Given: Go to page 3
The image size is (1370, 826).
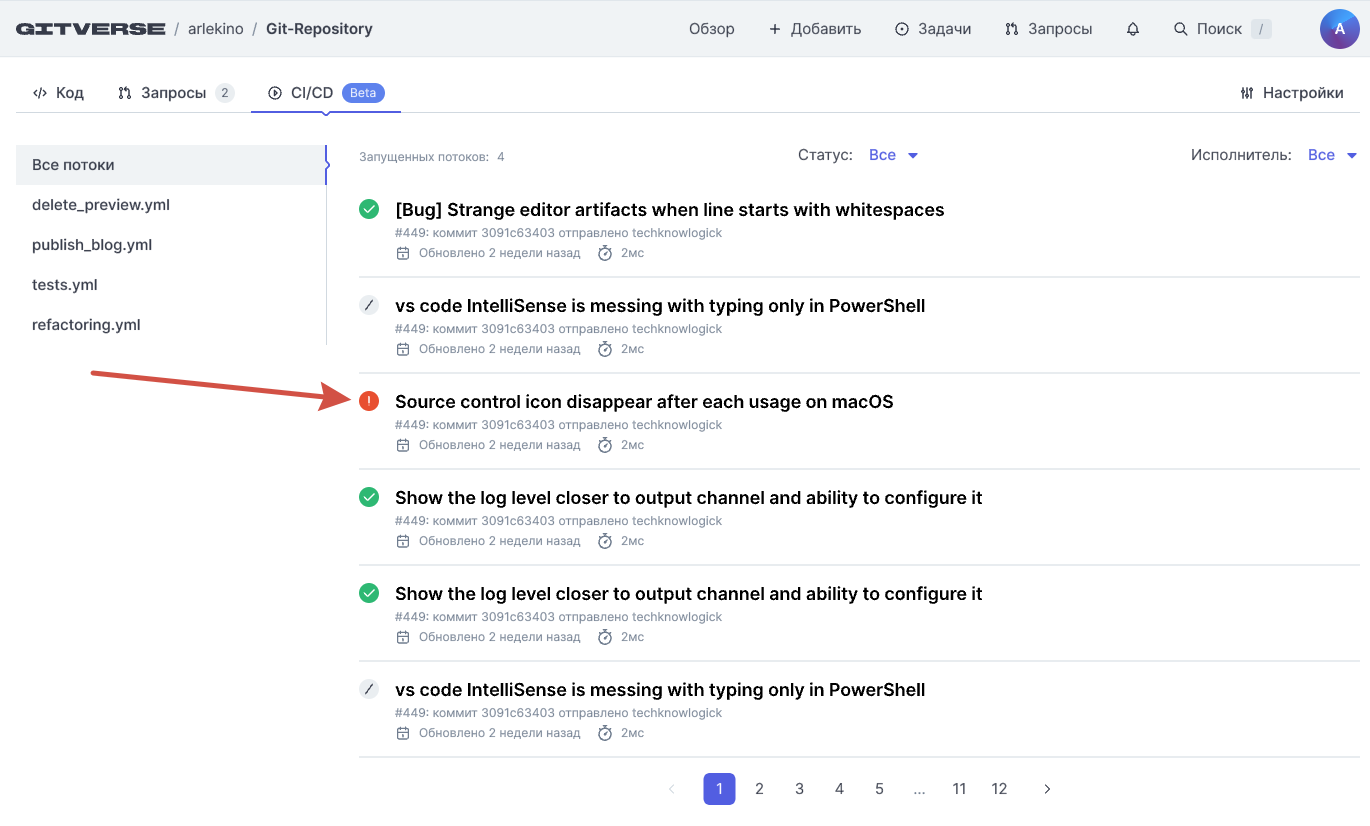Looking at the screenshot, I should pos(799,789).
